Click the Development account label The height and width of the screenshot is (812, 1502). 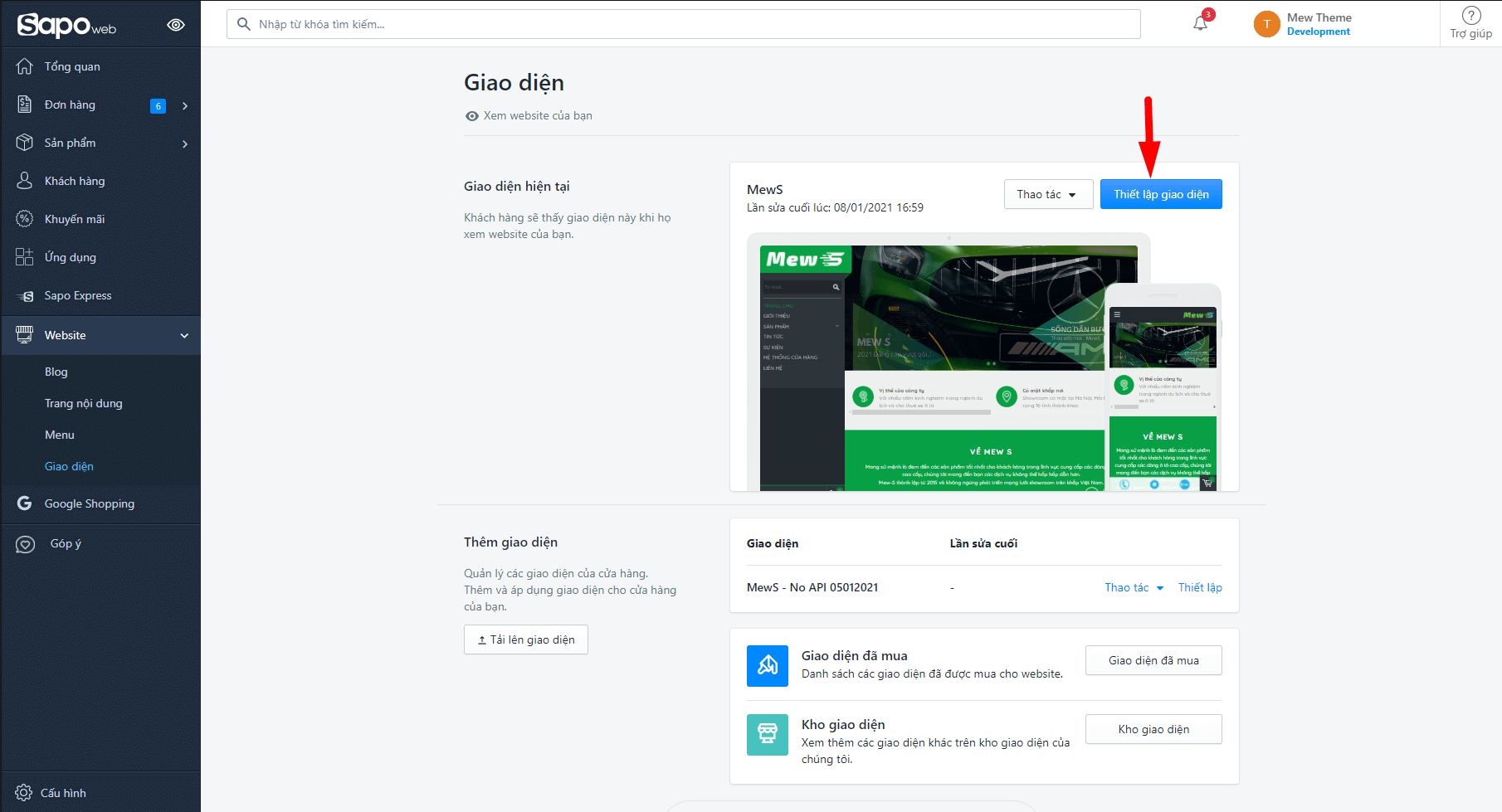click(x=1319, y=32)
